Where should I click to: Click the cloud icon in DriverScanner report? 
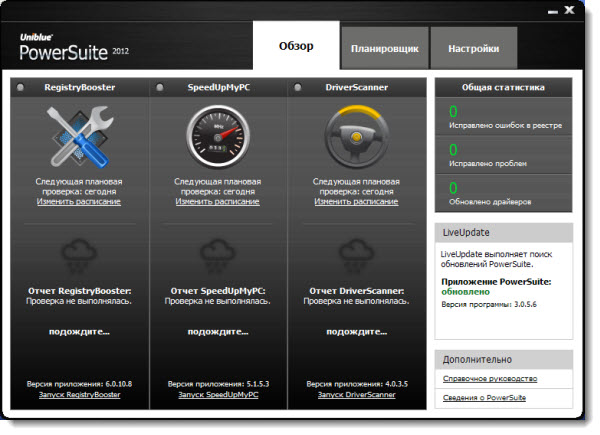356,256
